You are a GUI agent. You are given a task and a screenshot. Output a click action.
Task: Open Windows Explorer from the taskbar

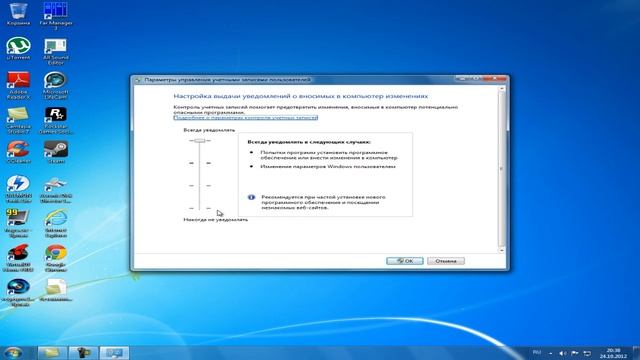(x=52, y=353)
